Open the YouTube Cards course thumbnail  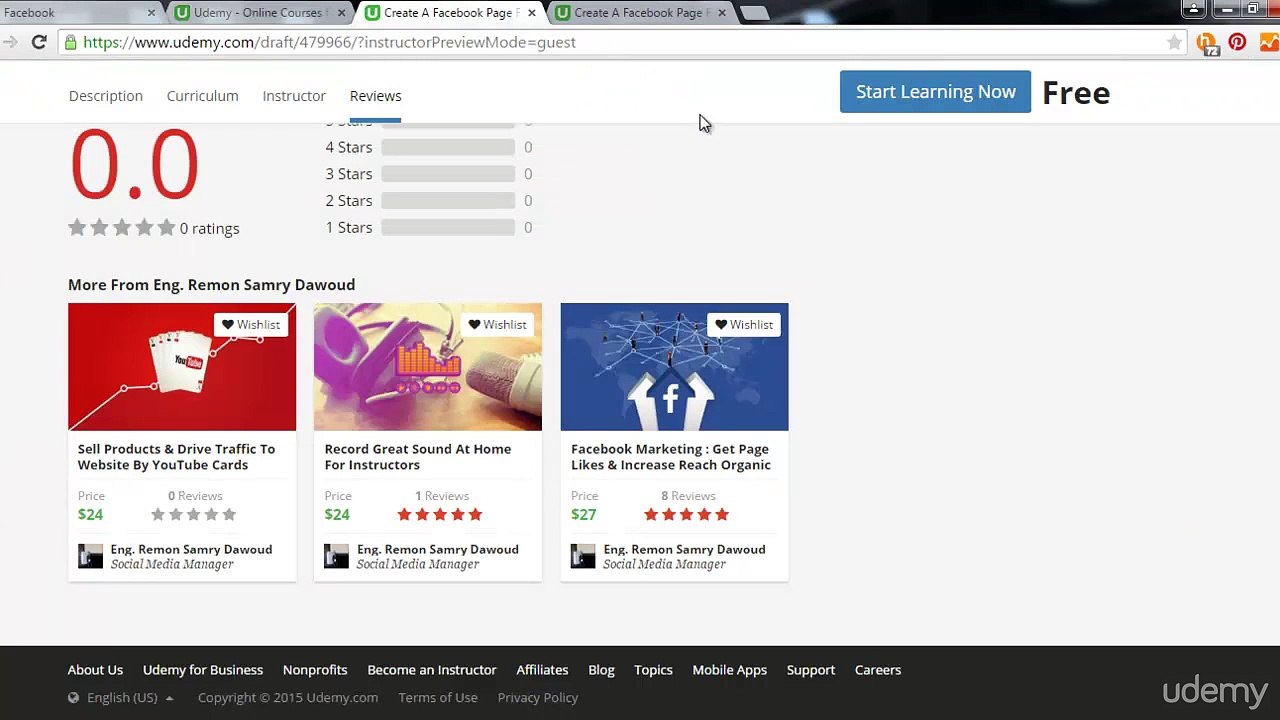pos(182,367)
